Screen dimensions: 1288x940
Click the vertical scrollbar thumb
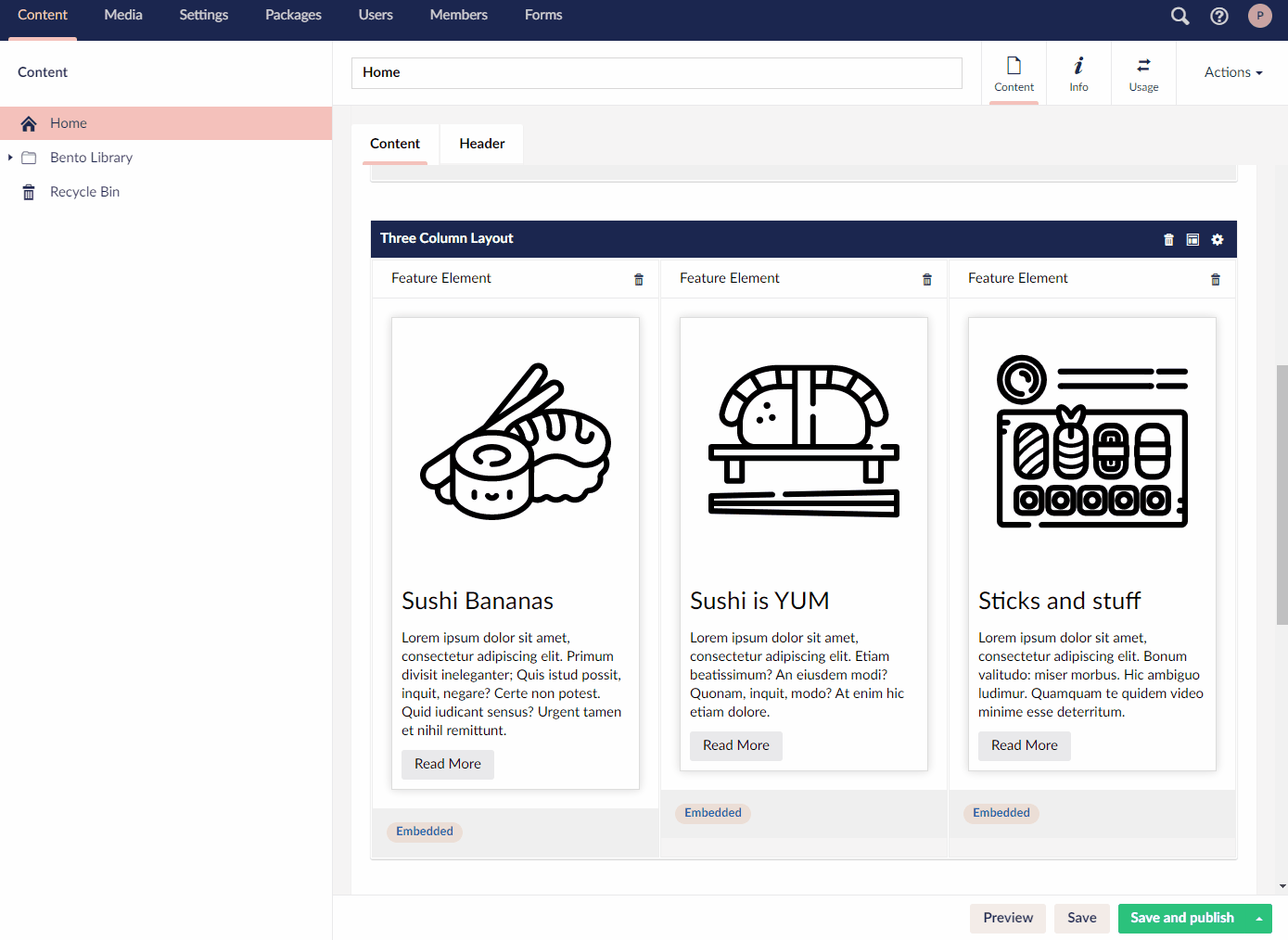pos(1282,494)
